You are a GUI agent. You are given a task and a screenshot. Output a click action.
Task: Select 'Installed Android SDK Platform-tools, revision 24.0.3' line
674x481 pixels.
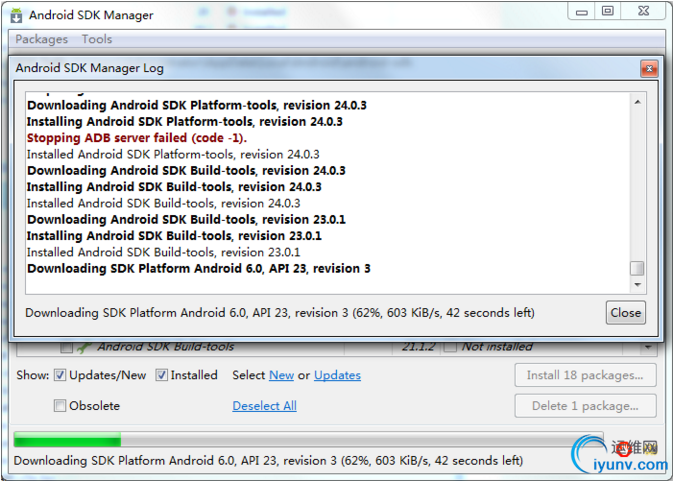click(173, 154)
